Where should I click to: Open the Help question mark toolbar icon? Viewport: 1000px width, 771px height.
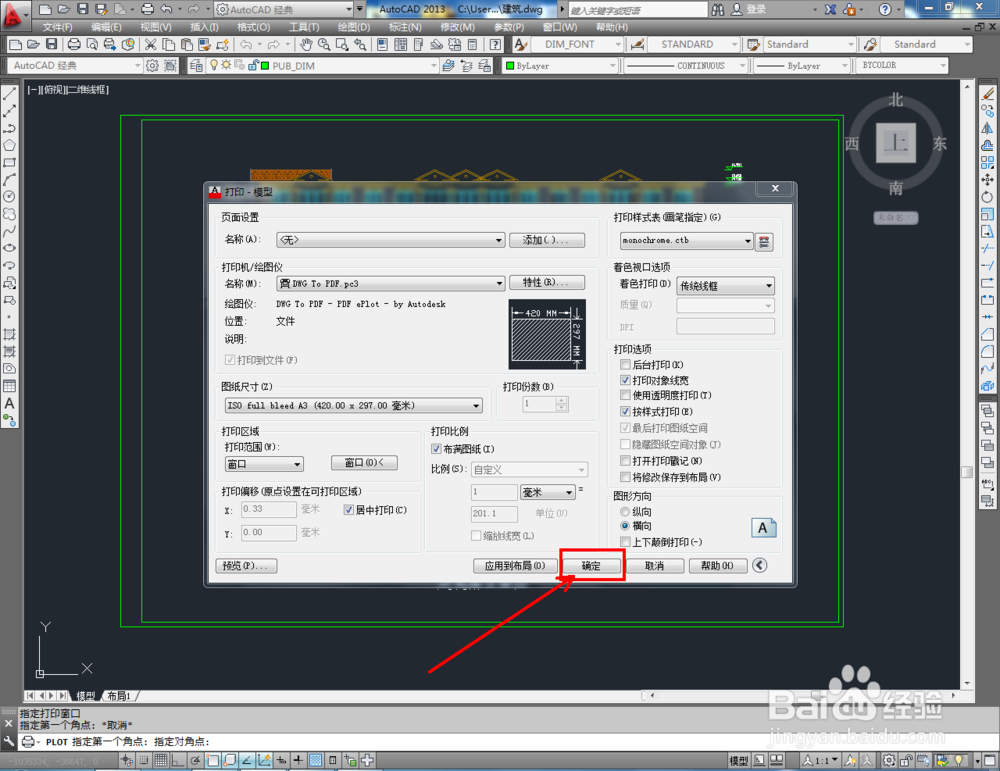click(495, 44)
